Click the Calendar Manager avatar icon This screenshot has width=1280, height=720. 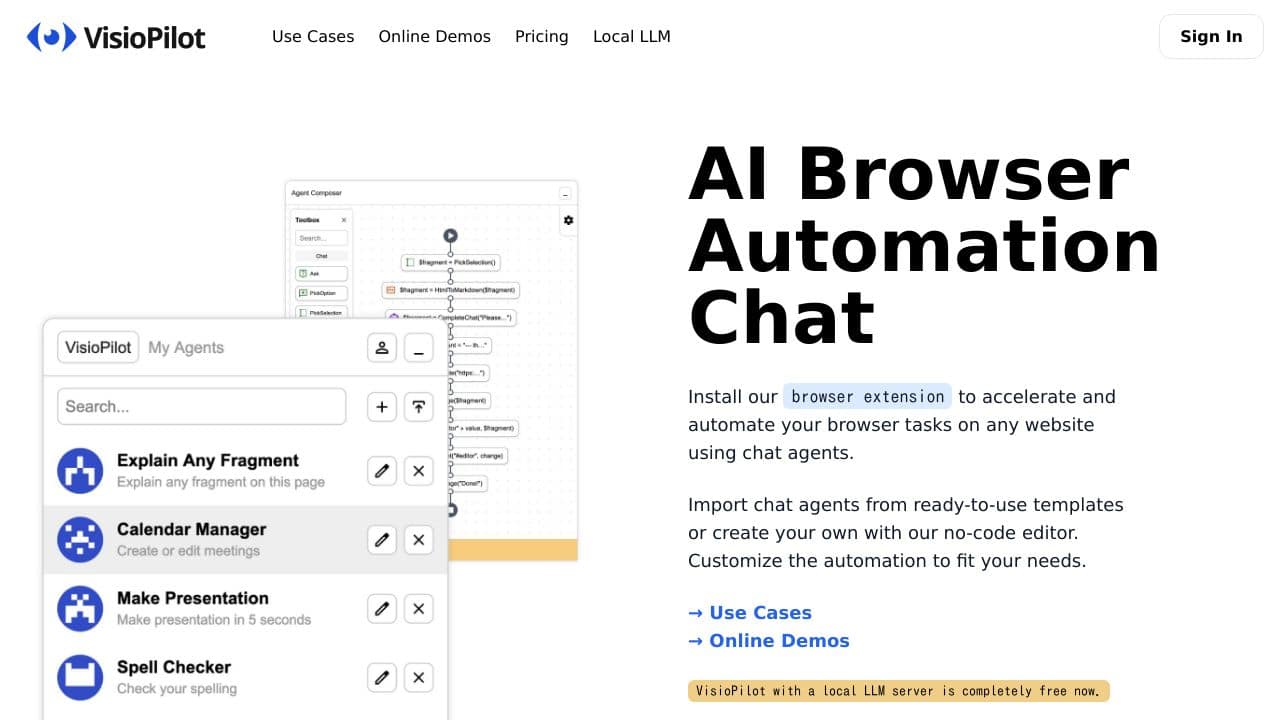[80, 540]
